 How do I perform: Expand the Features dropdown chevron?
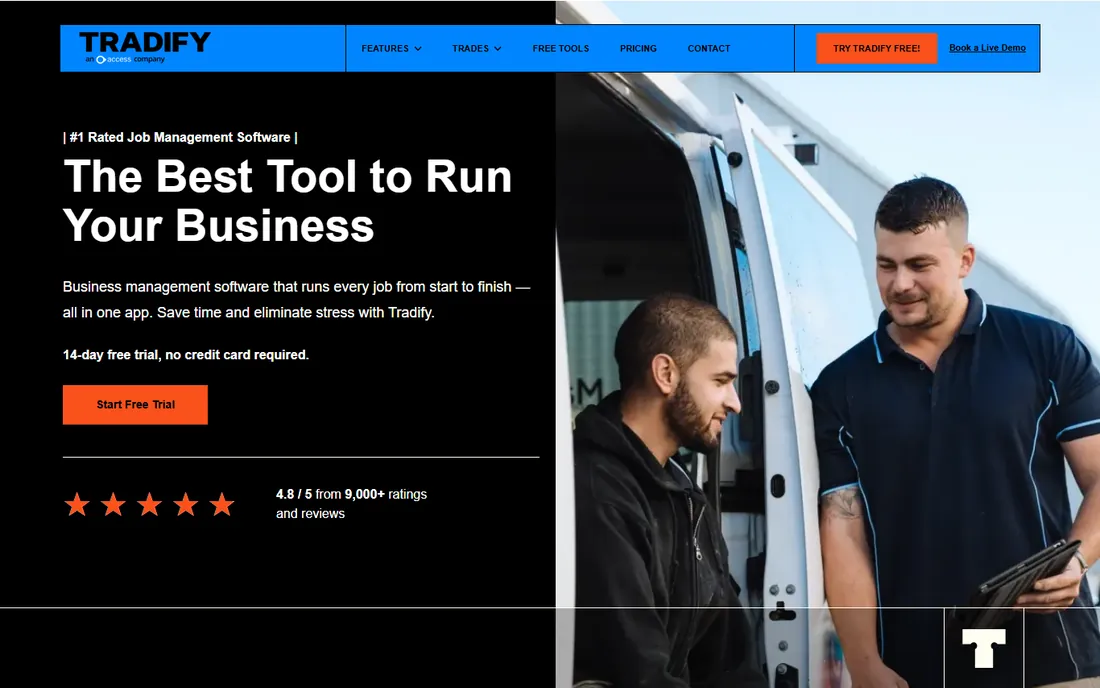[418, 48]
